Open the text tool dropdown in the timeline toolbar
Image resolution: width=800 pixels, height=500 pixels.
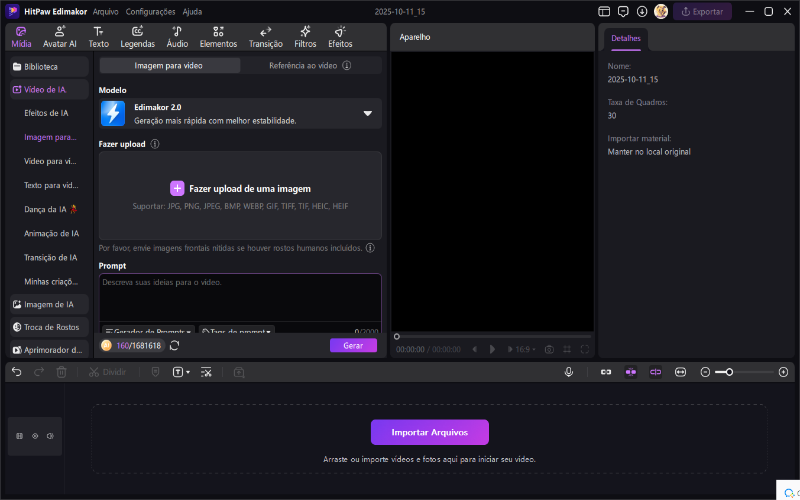(181, 372)
